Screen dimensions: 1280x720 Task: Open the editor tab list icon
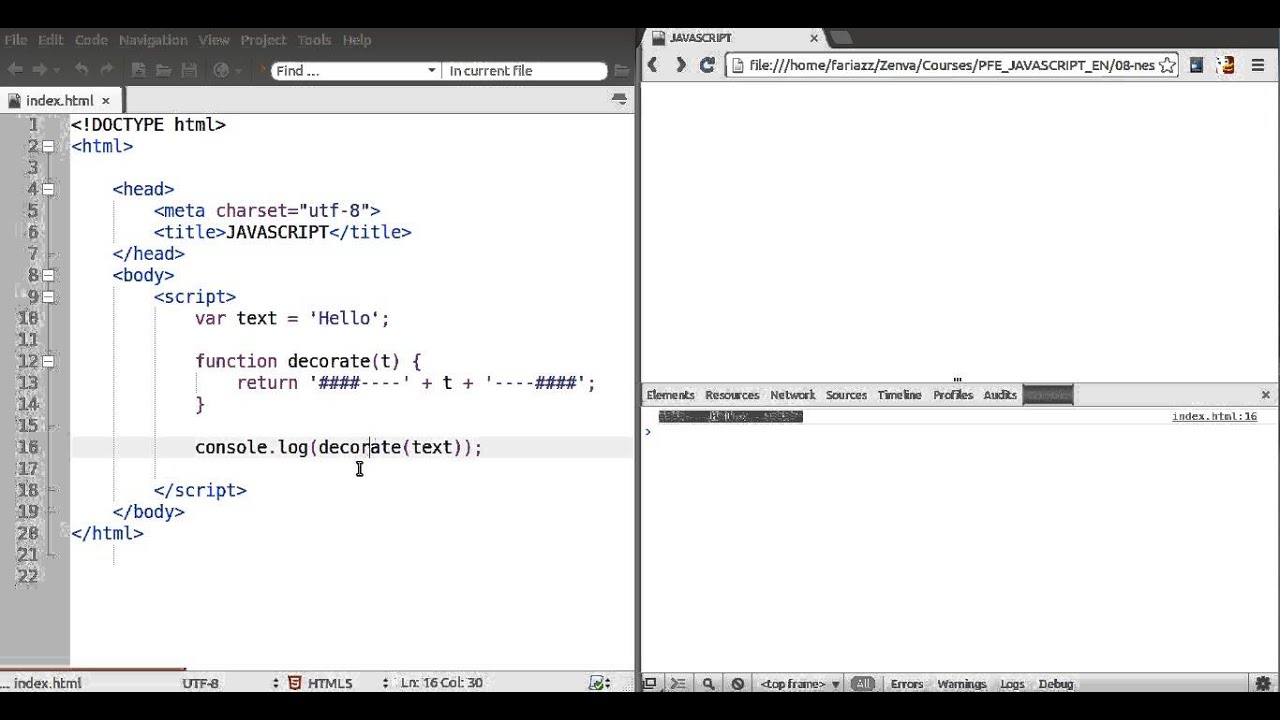(619, 99)
